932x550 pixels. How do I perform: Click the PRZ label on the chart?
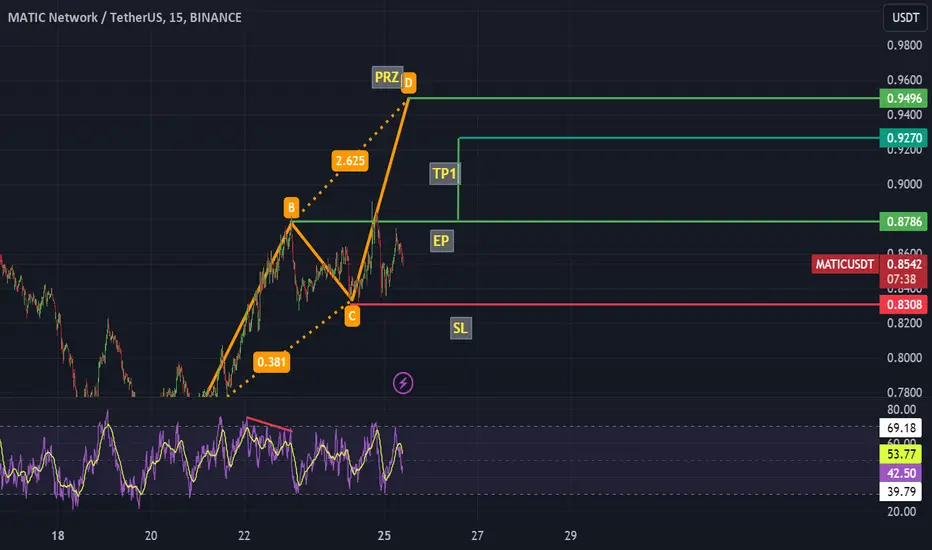pyautogui.click(x=387, y=77)
